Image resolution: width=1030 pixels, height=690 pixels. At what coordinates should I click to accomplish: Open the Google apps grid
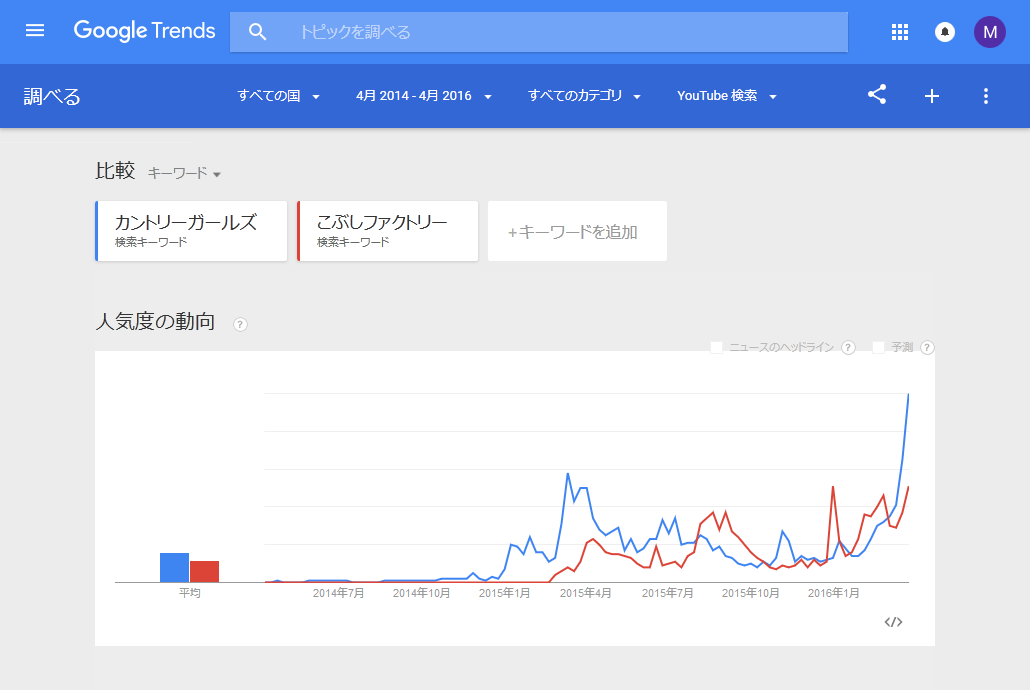tap(900, 32)
